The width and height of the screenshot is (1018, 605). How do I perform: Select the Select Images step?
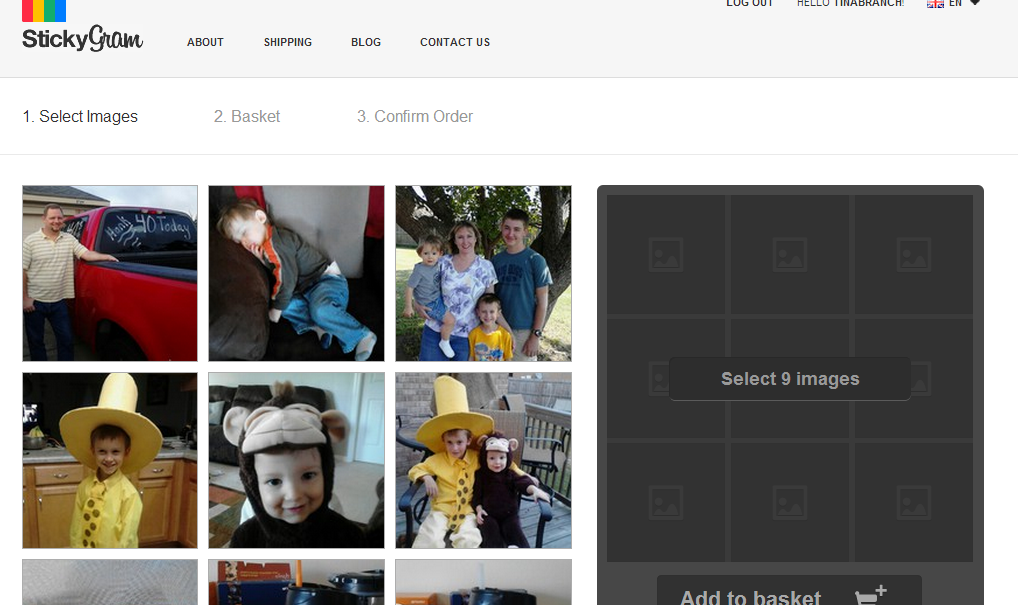[80, 117]
